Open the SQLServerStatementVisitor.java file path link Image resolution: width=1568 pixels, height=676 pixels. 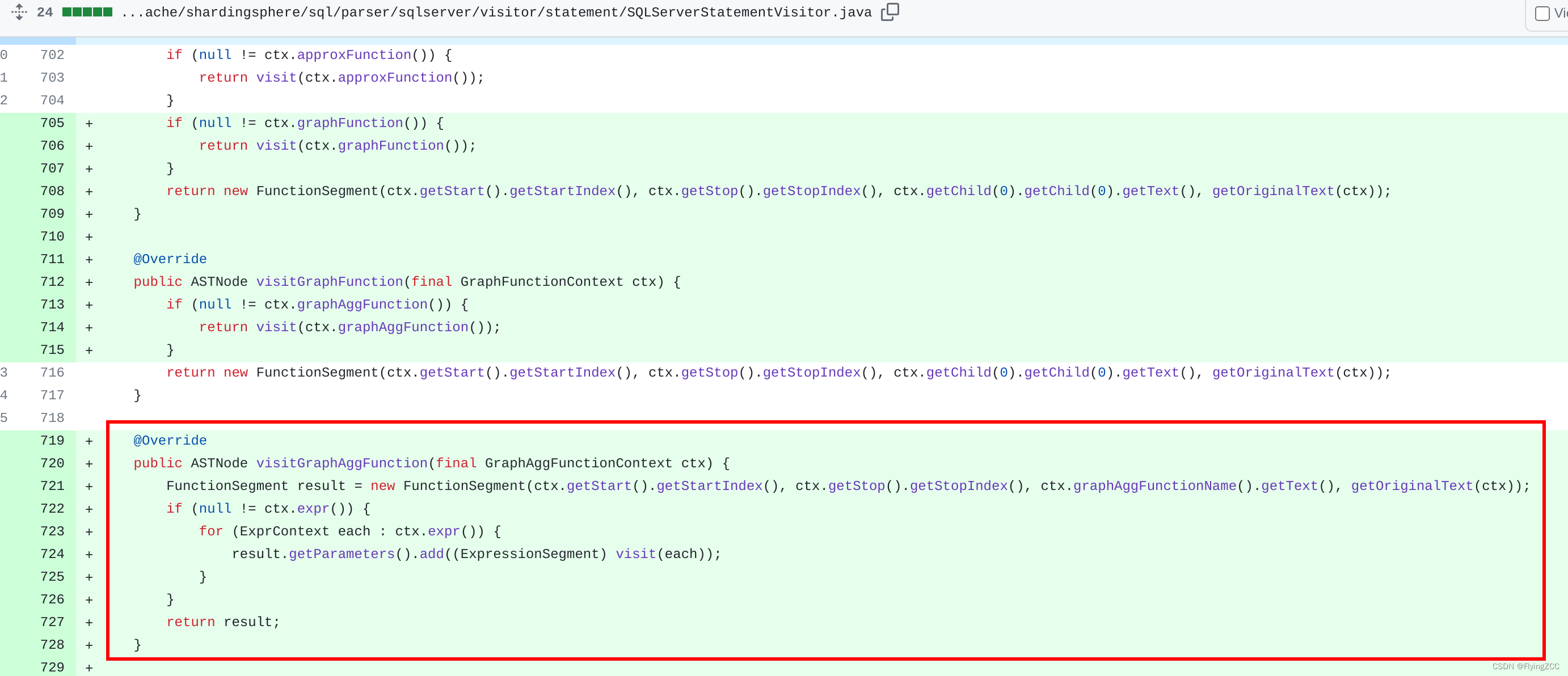(x=496, y=12)
